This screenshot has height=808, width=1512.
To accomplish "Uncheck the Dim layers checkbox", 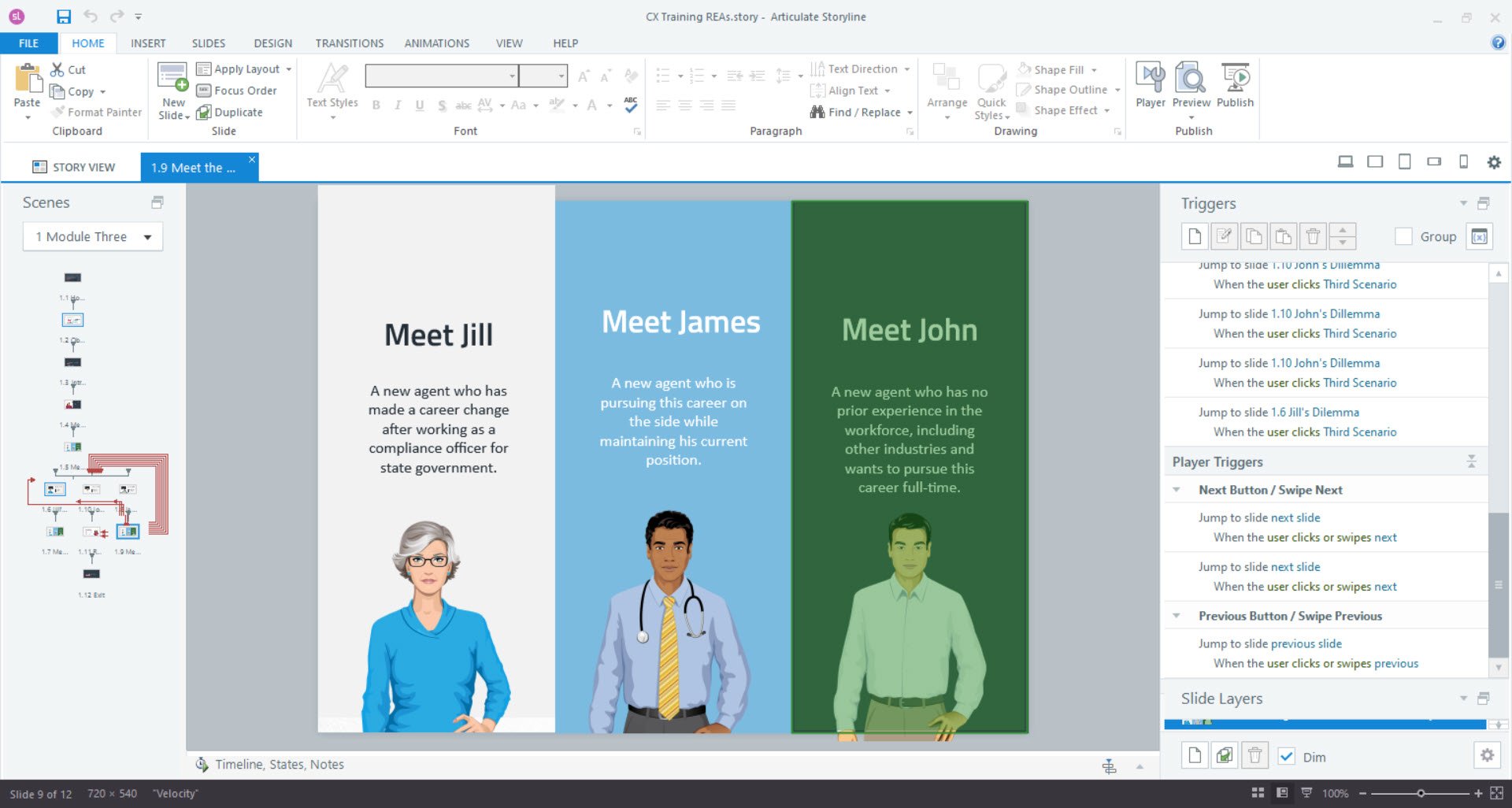I will (1286, 757).
